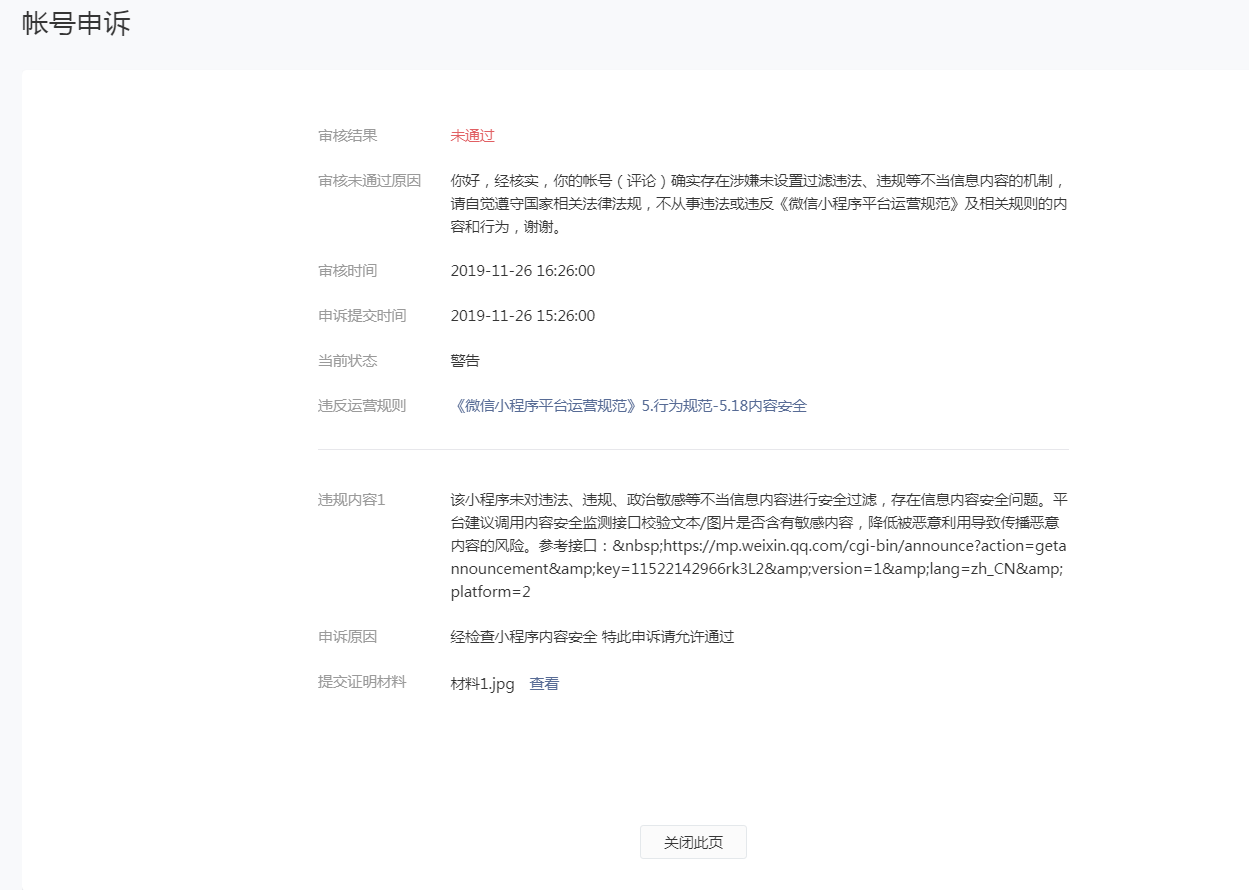Click the 申诉原因 label
Image resolution: width=1249 pixels, height=890 pixels.
pos(348,637)
